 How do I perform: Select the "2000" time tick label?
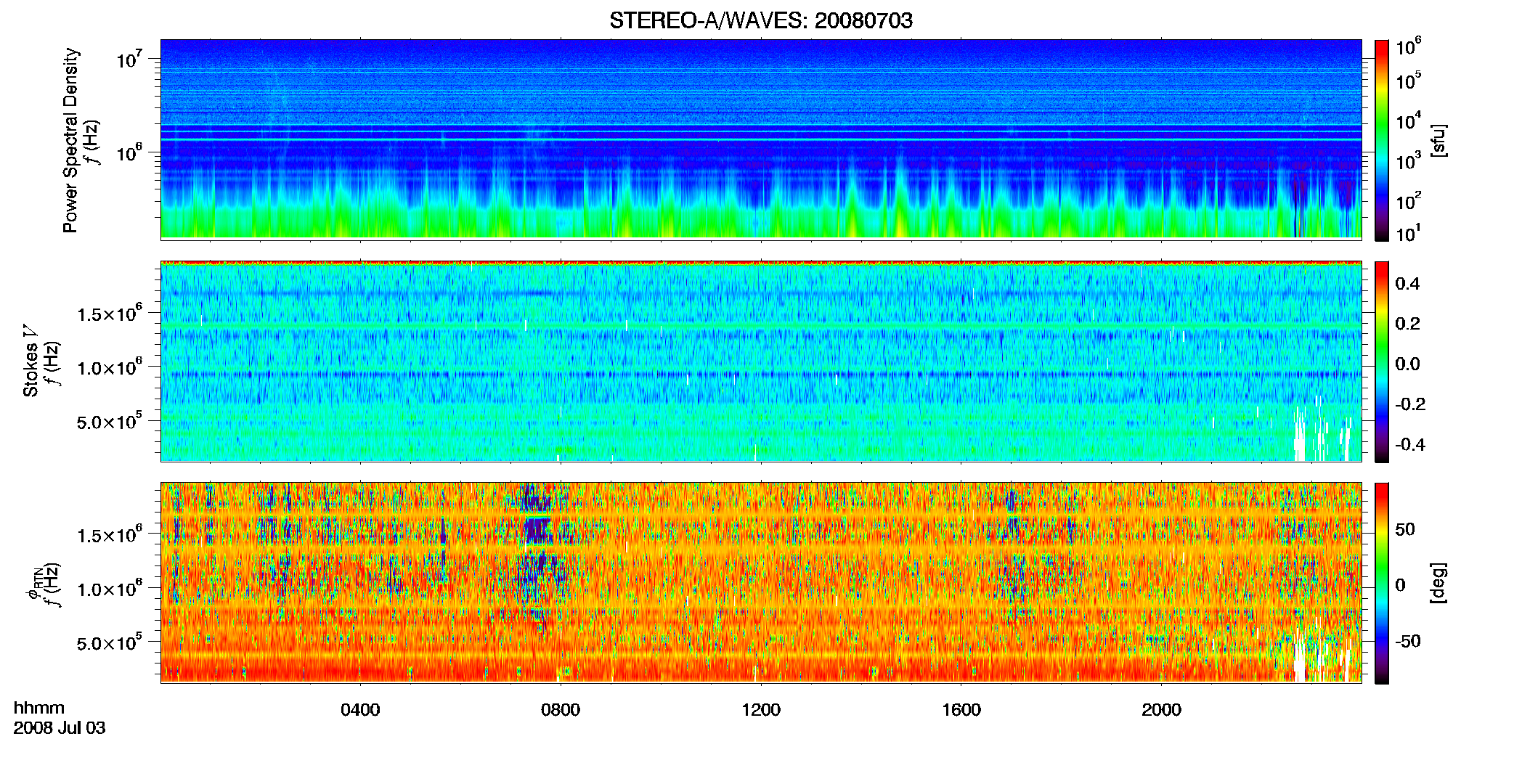(x=1161, y=709)
